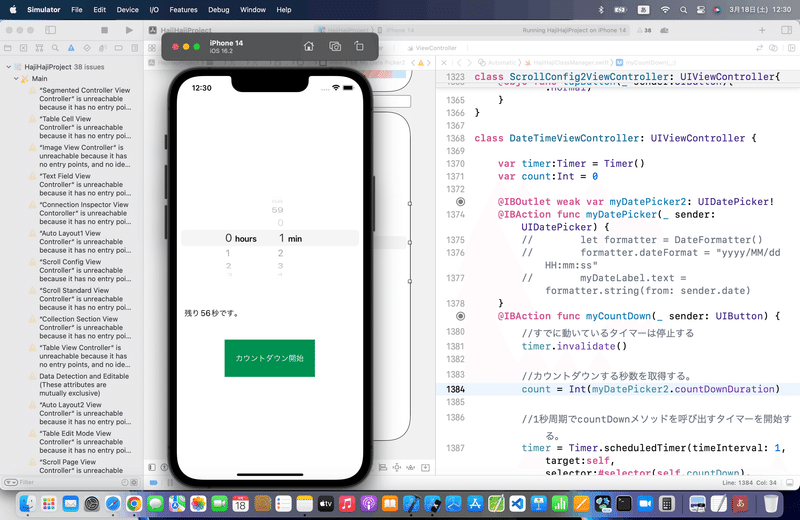Open the Trash in the Dock
800x520 pixels.
[x=770, y=504]
